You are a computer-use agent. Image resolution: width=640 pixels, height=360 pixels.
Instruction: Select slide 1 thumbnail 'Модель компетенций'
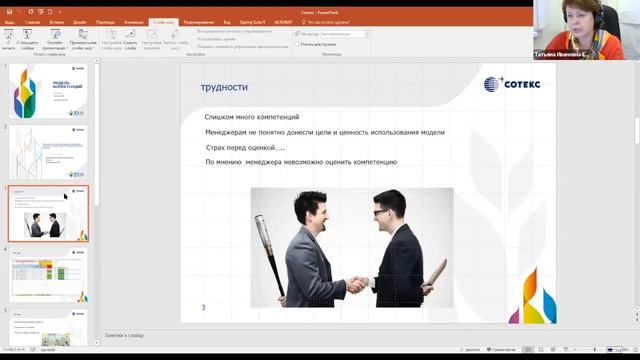(48, 91)
